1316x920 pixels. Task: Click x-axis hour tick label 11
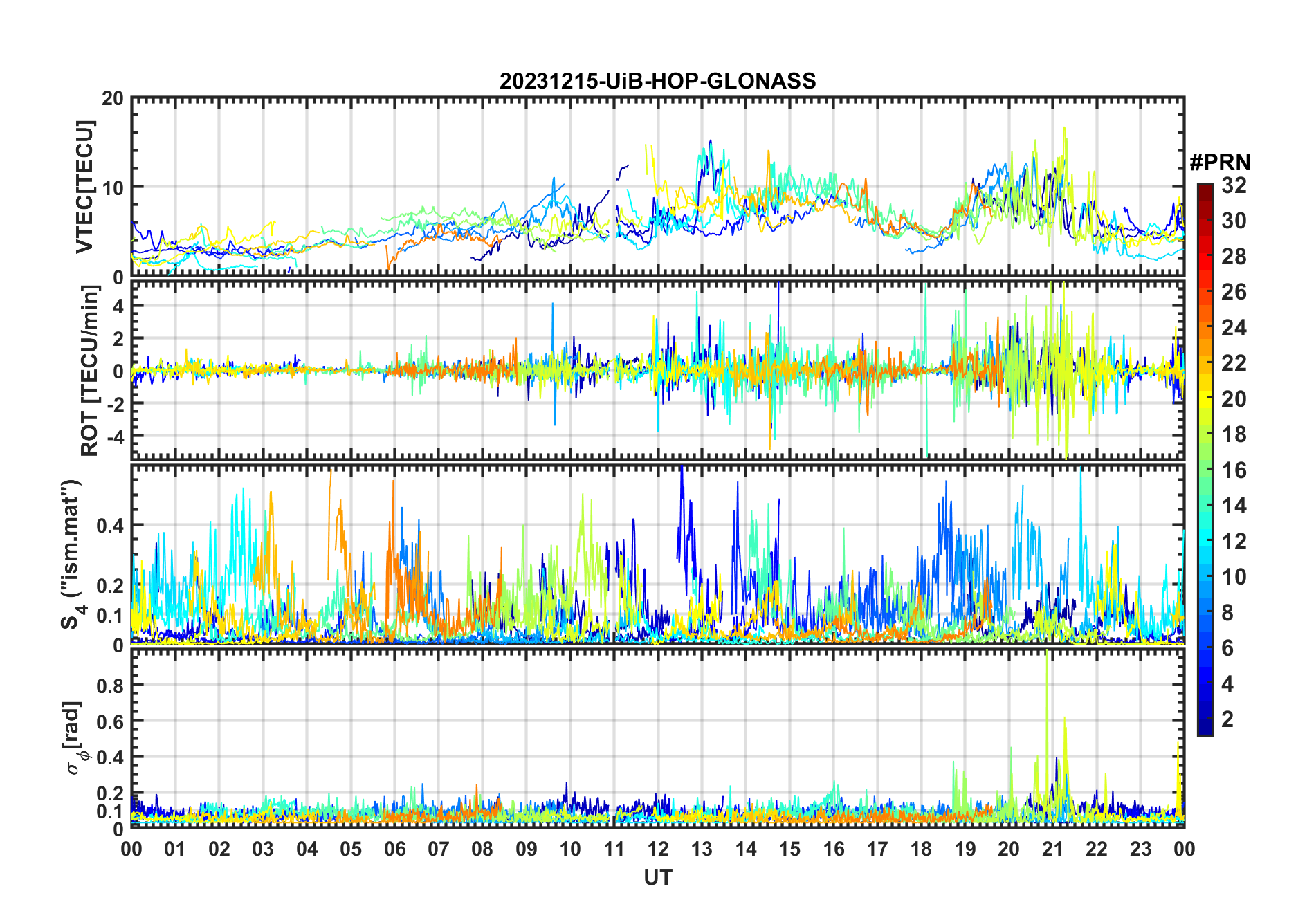pyautogui.click(x=614, y=849)
